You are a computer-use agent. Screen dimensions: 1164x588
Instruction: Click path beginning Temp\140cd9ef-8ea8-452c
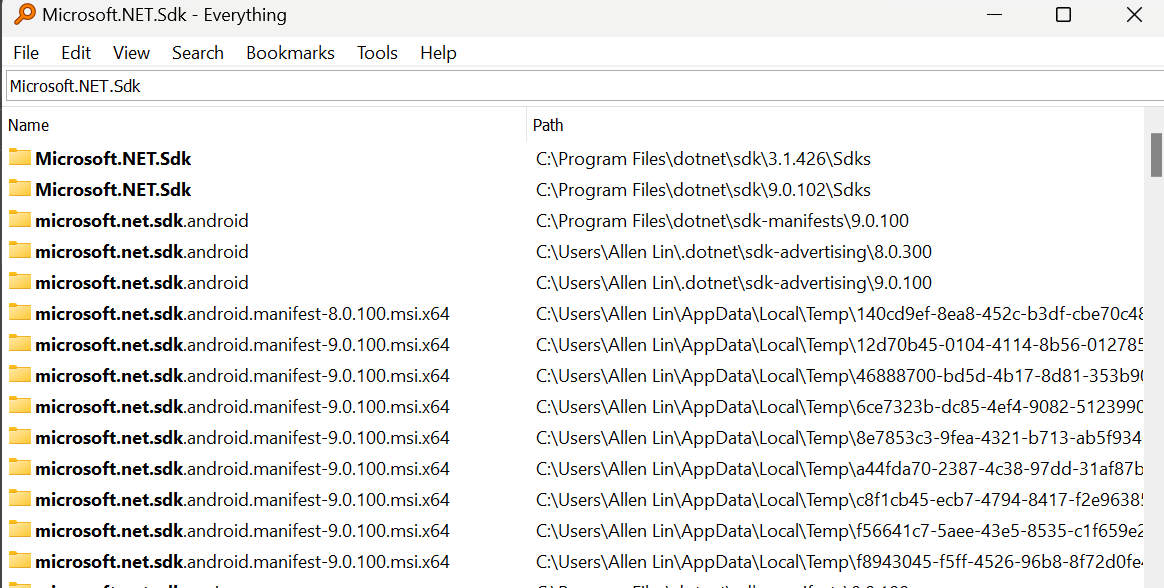[839, 313]
